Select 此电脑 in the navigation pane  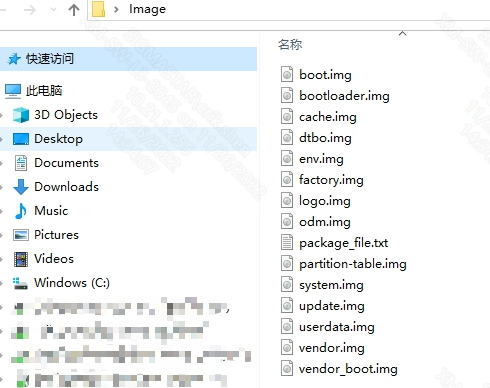pos(44,91)
